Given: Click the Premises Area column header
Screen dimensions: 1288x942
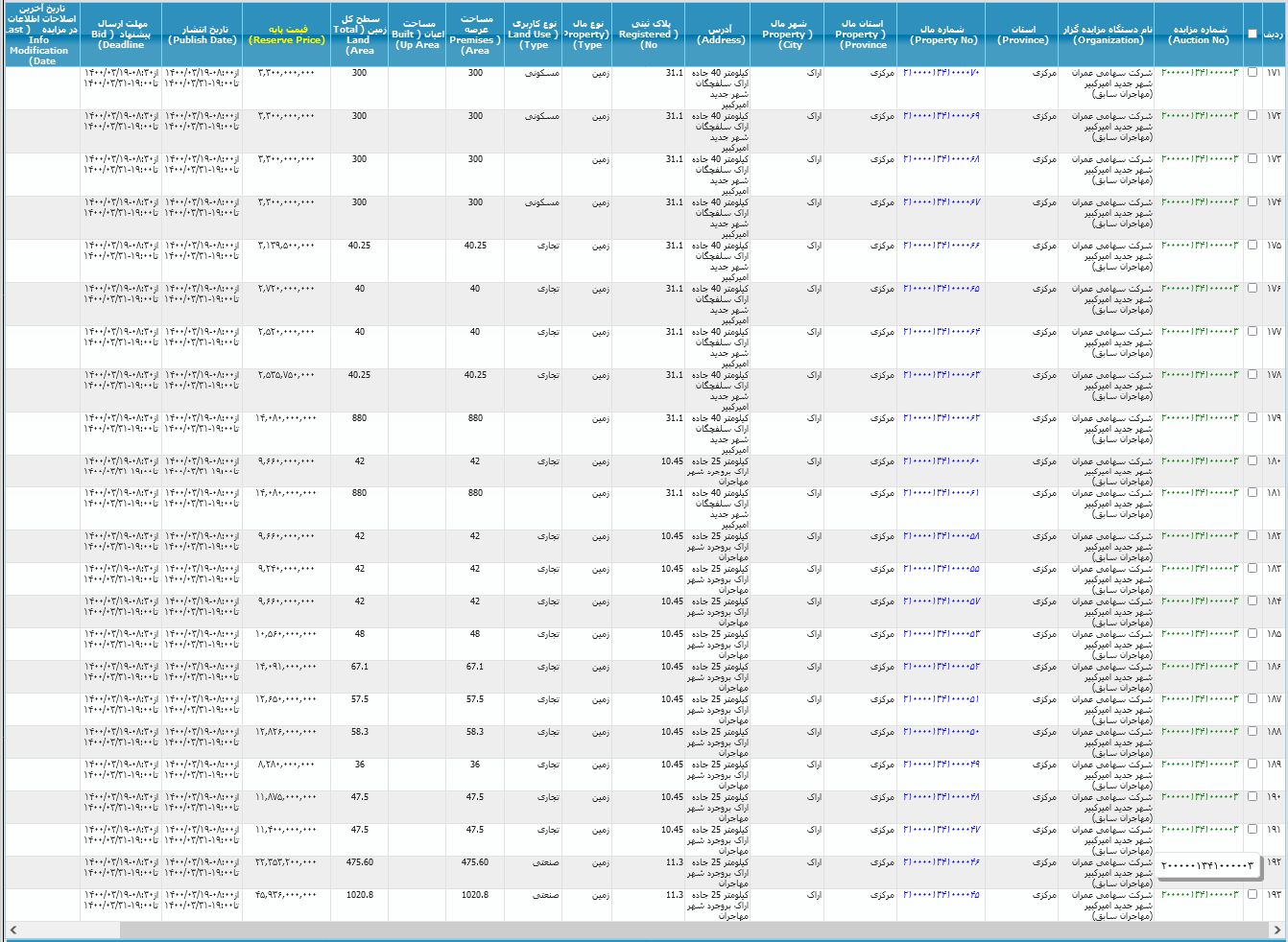Looking at the screenshot, I should coord(475,35).
